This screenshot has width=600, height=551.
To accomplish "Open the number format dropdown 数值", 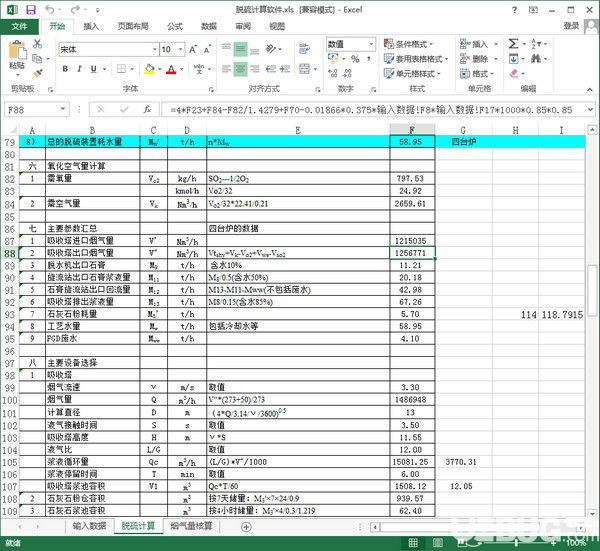I will [371, 44].
